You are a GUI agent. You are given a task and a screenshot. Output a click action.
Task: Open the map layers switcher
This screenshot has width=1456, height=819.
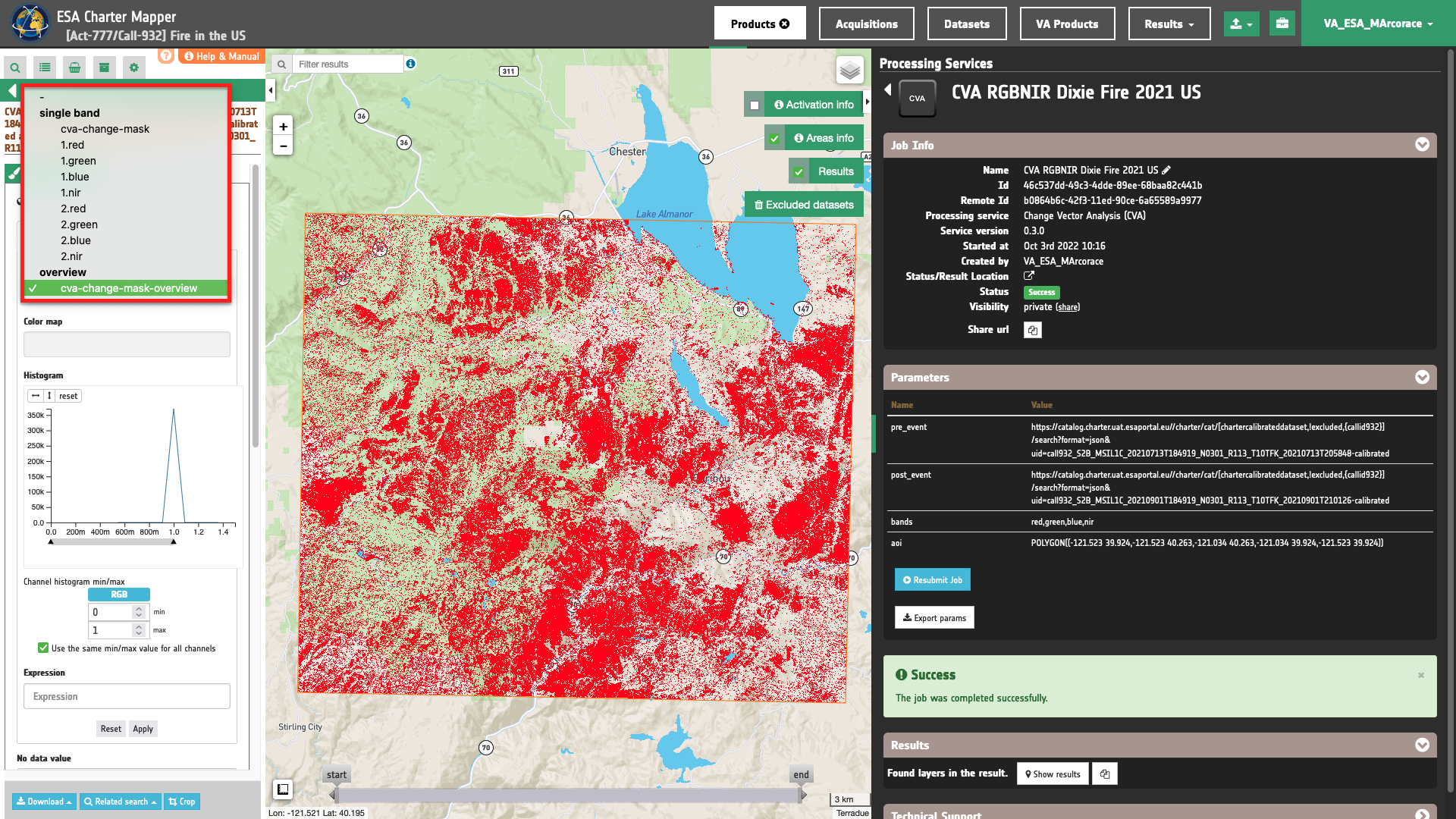click(x=850, y=71)
